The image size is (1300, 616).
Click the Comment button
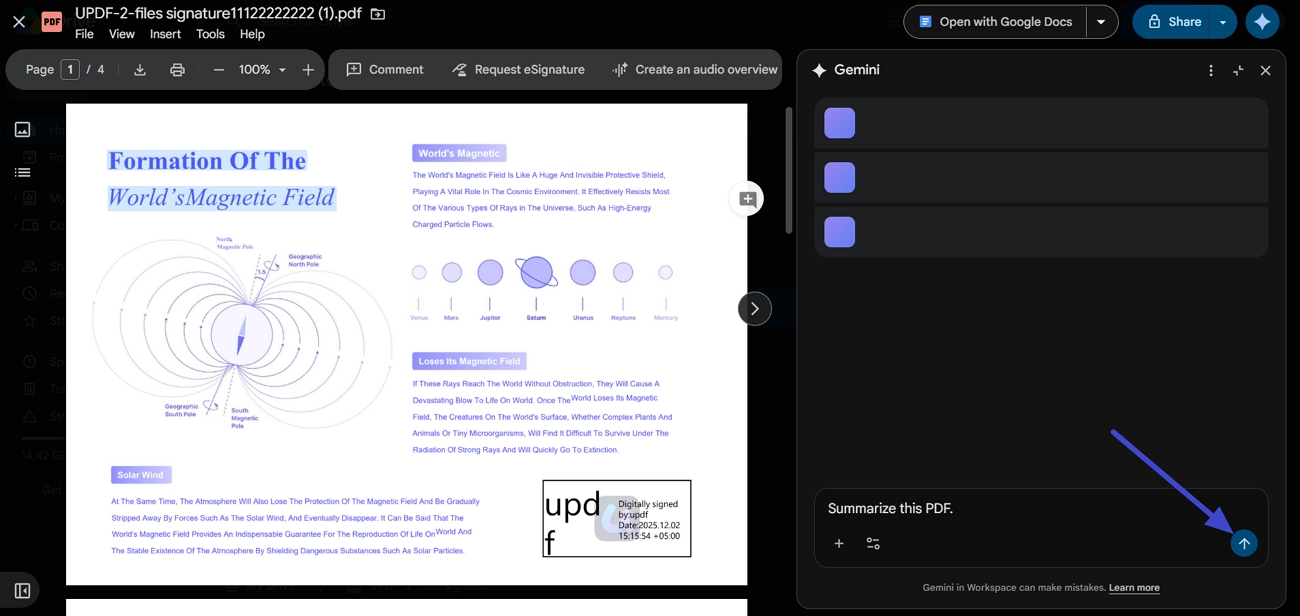tap(385, 70)
